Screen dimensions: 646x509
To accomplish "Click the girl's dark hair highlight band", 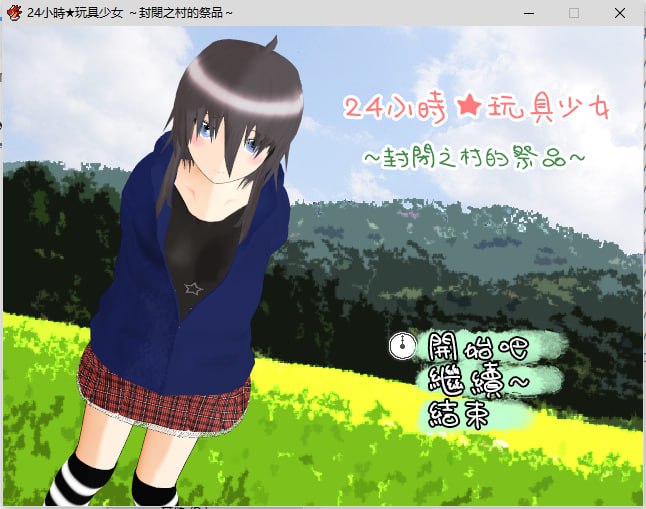I will (x=250, y=92).
